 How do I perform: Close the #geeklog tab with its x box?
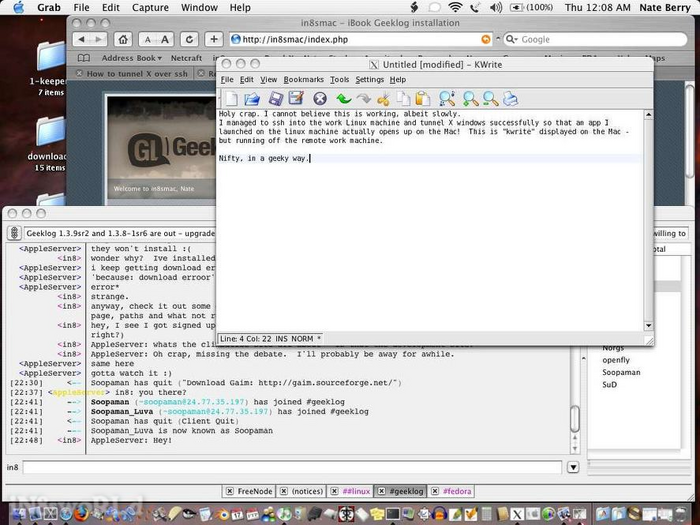tap(381, 491)
